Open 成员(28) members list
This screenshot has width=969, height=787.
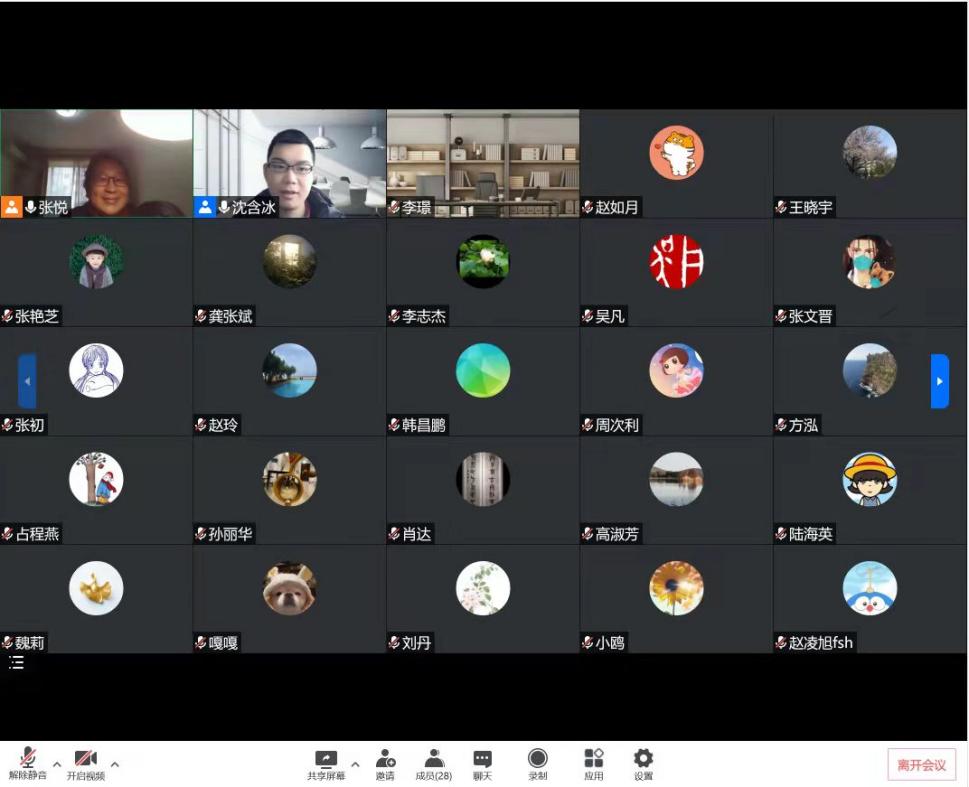[x=434, y=763]
